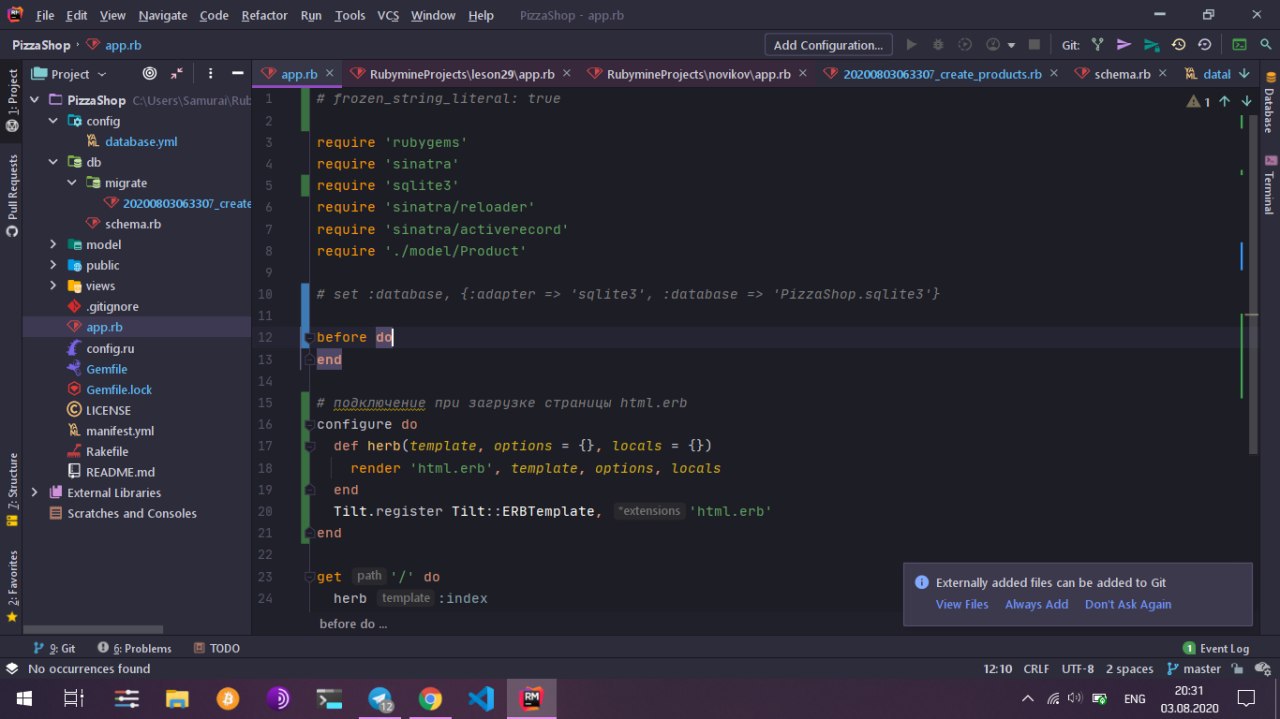This screenshot has width=1280, height=719.
Task: Click the Run with Coverage icon
Action: click(965, 45)
